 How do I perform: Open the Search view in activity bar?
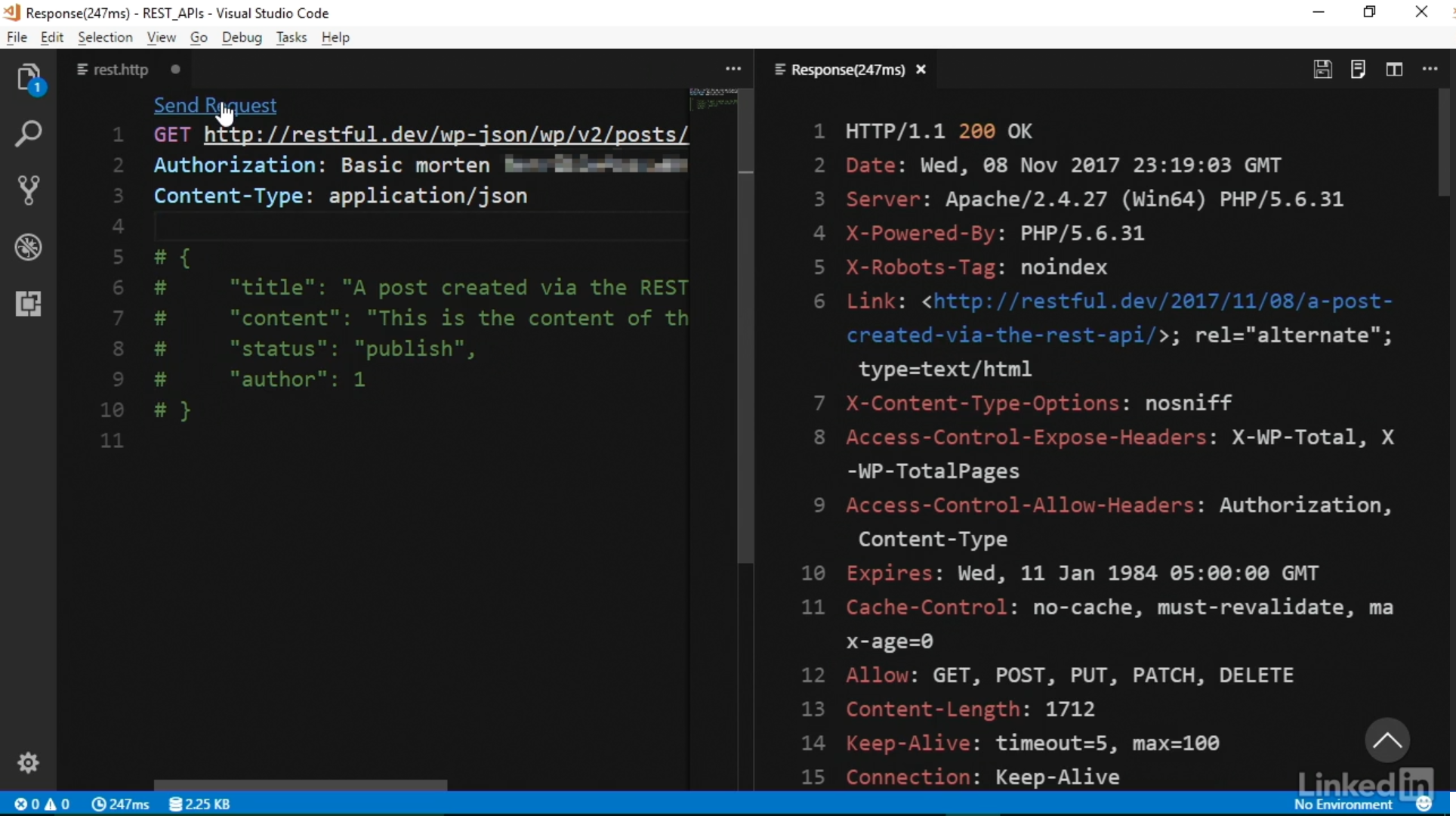point(29,134)
